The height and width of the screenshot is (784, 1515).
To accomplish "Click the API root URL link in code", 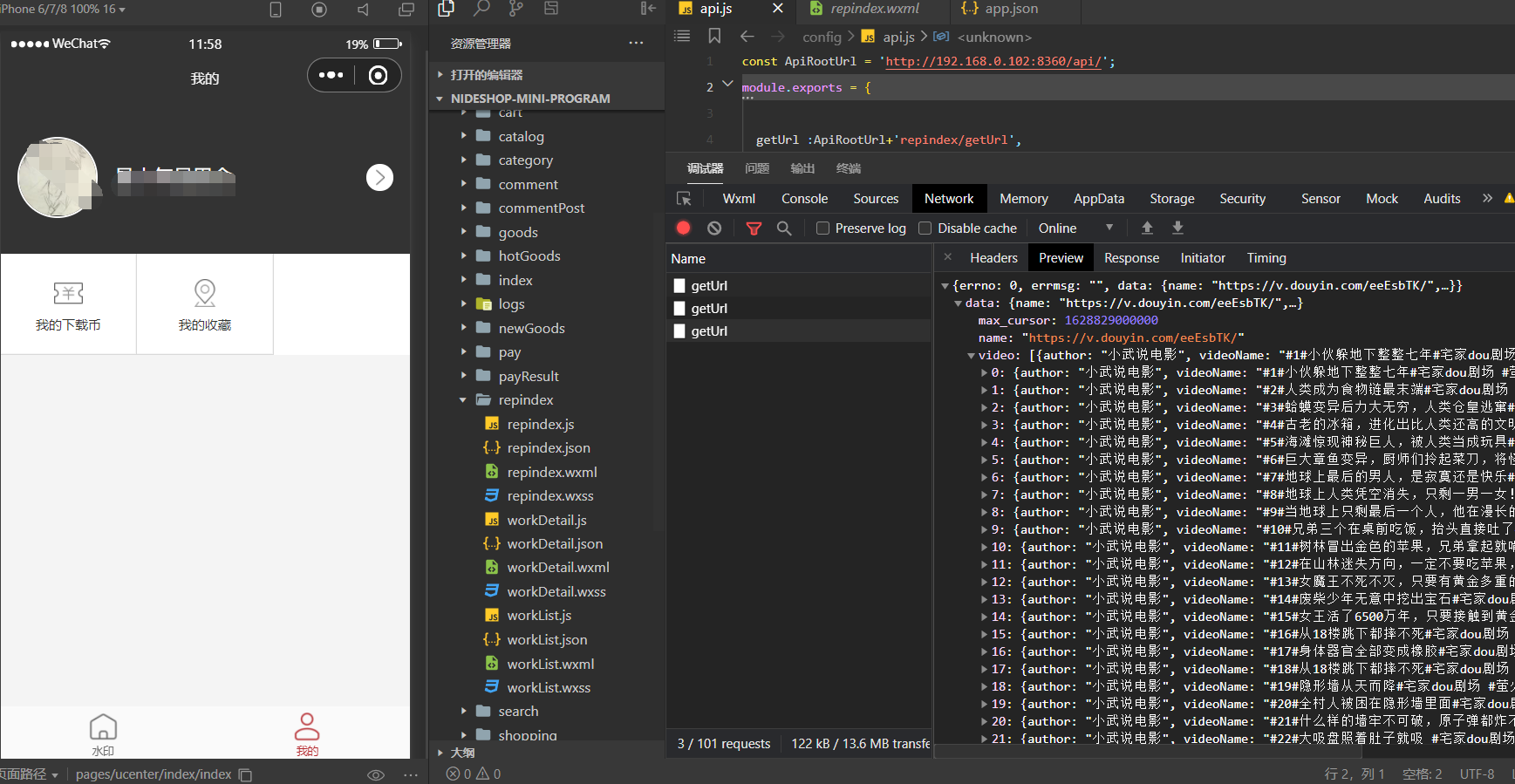I will 994,62.
